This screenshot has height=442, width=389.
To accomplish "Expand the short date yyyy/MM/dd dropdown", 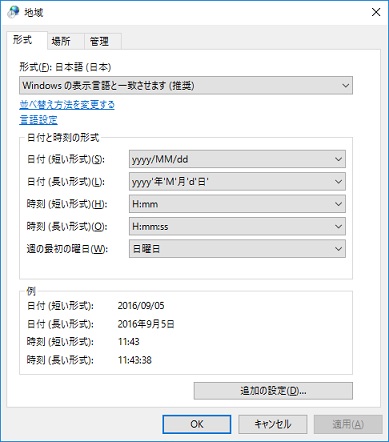I will point(237,159).
